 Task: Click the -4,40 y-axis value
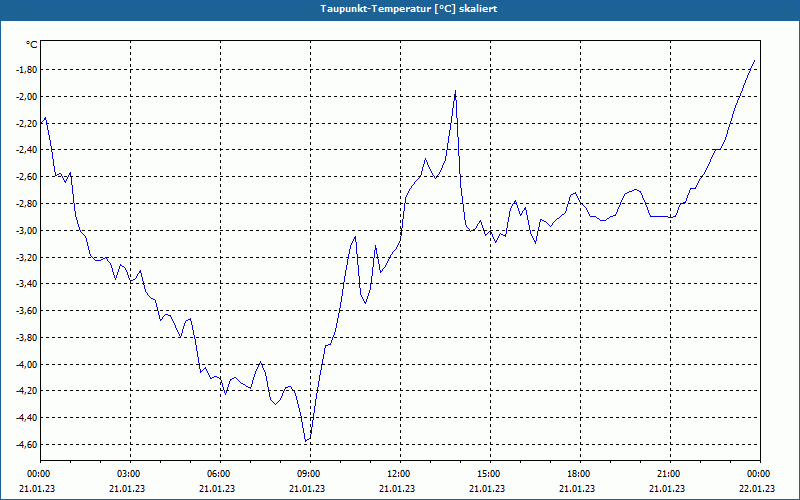click(27, 417)
